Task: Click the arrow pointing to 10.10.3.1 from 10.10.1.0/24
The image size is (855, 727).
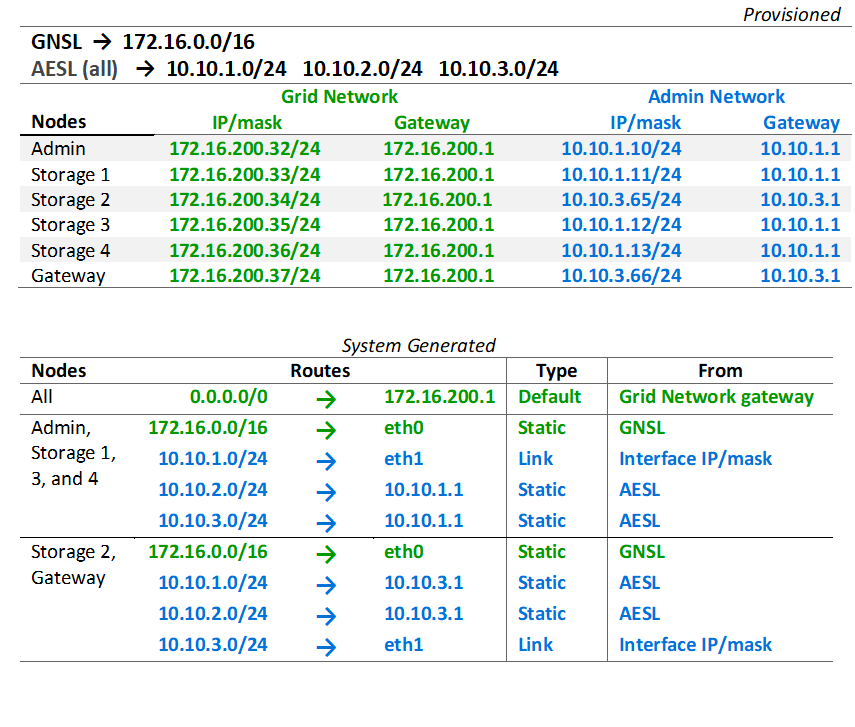Action: click(326, 583)
